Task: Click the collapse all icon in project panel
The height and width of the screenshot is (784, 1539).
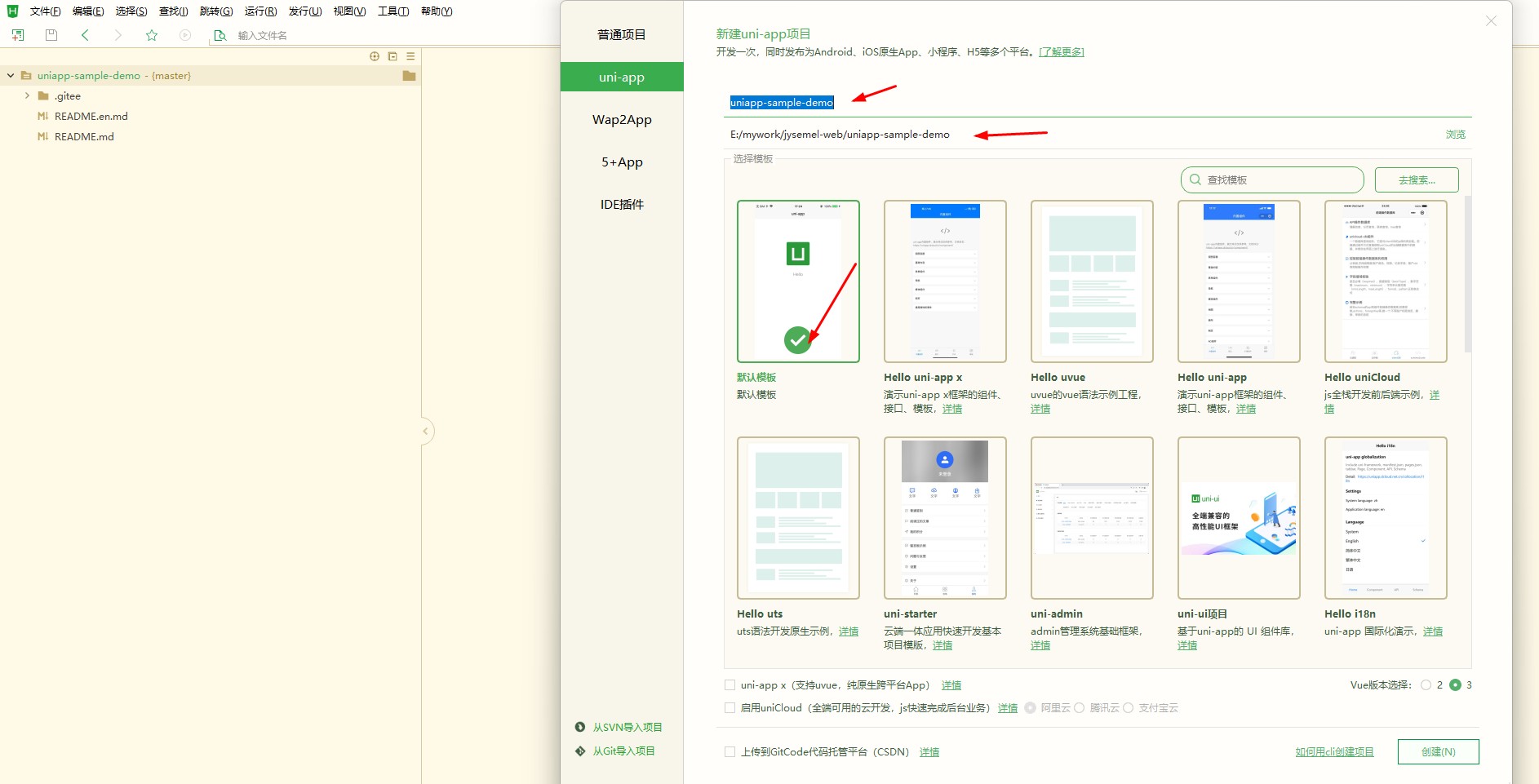Action: [x=393, y=56]
